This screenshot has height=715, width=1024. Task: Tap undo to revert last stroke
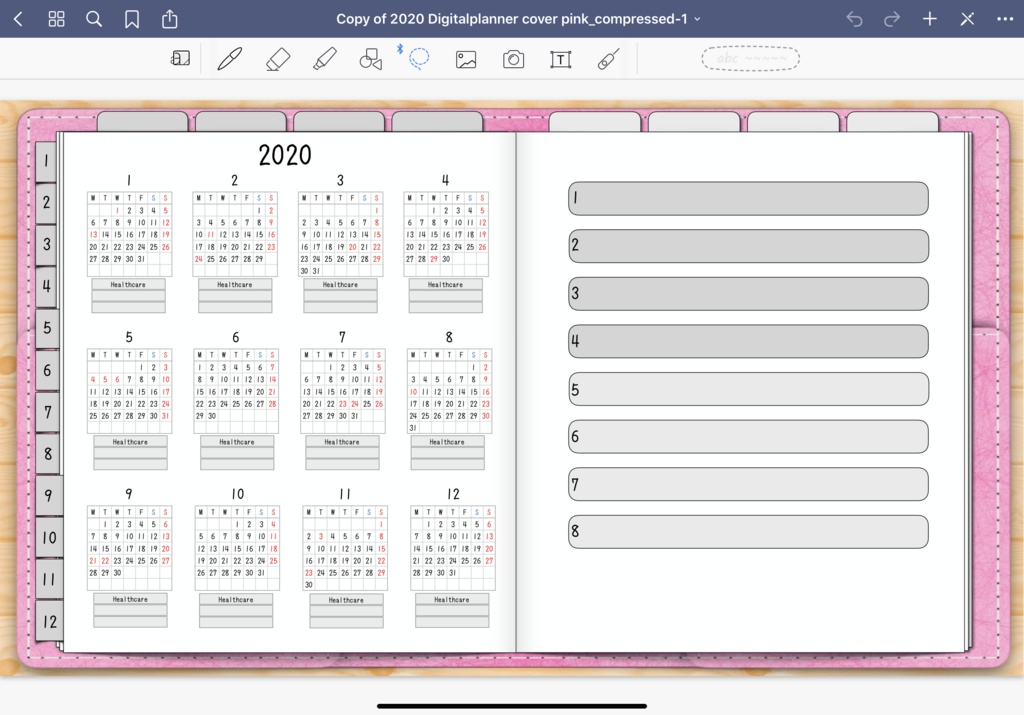pos(854,17)
